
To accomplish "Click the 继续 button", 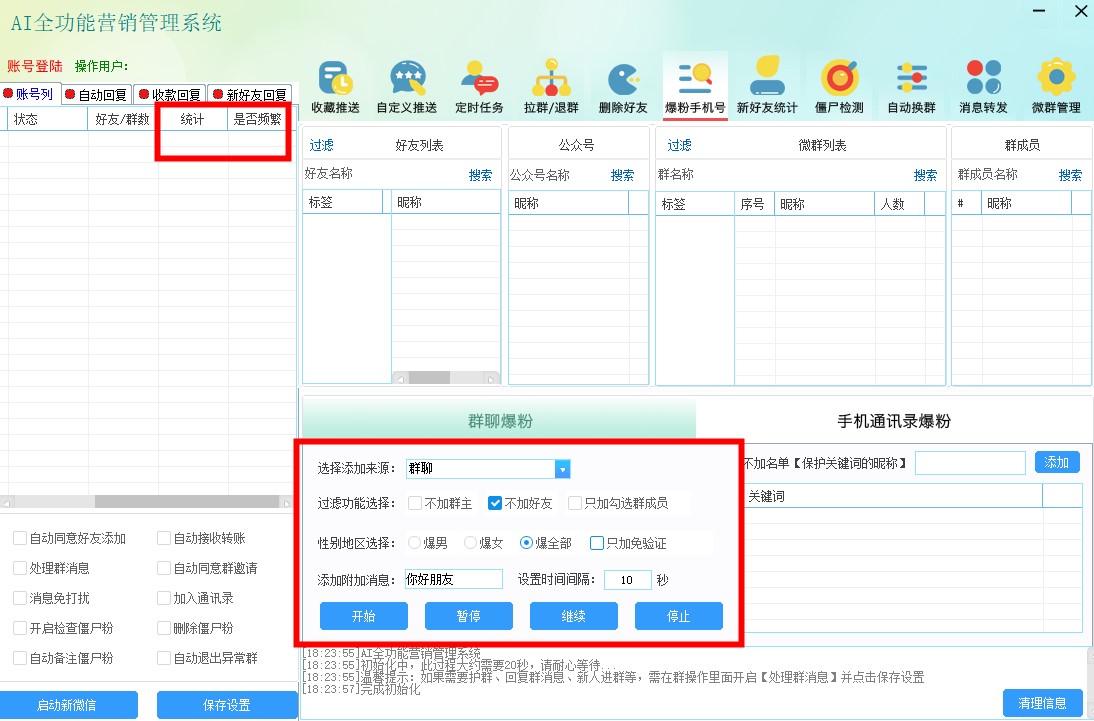I will (574, 616).
